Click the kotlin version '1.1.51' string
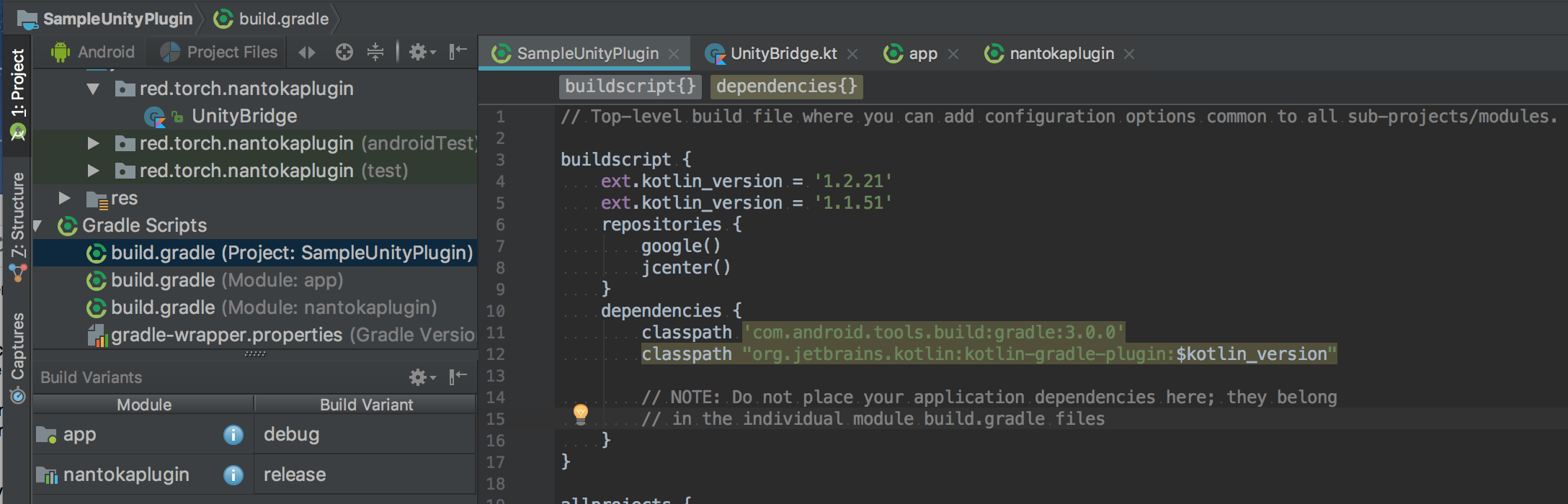 853,202
